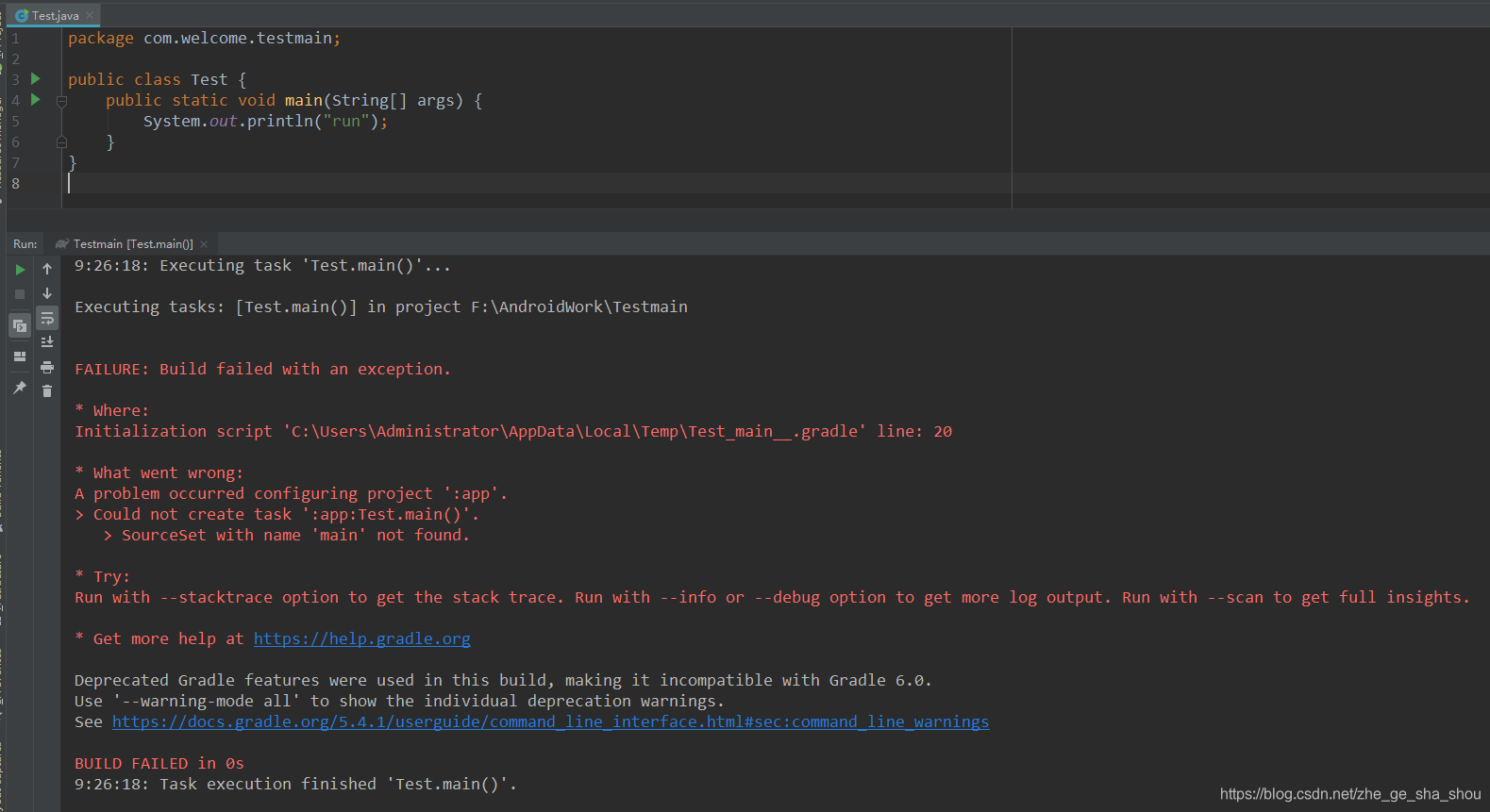
Task: Click the "run" string literal in code
Action: pos(345,122)
